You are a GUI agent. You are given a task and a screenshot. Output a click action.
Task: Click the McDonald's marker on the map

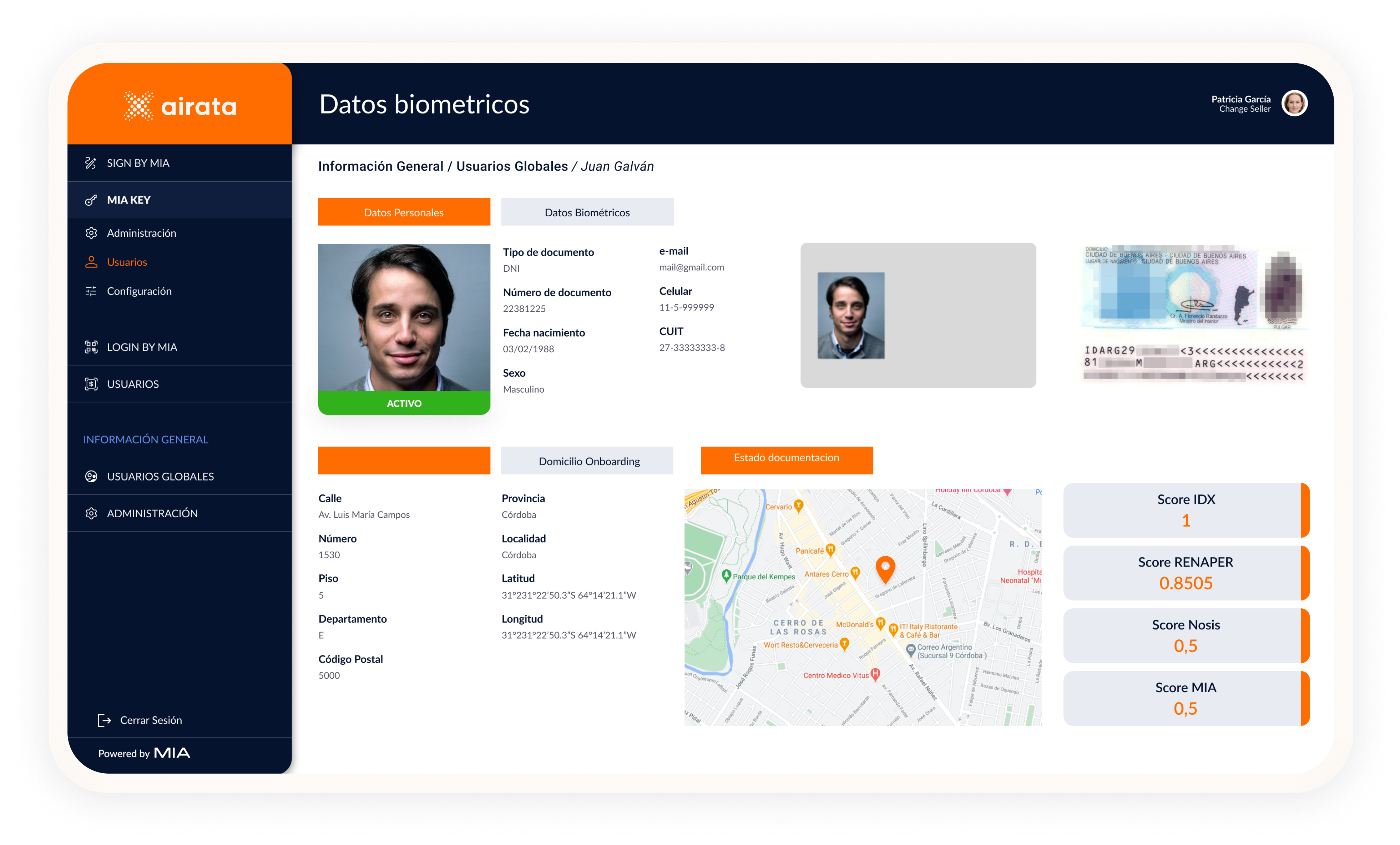880,623
